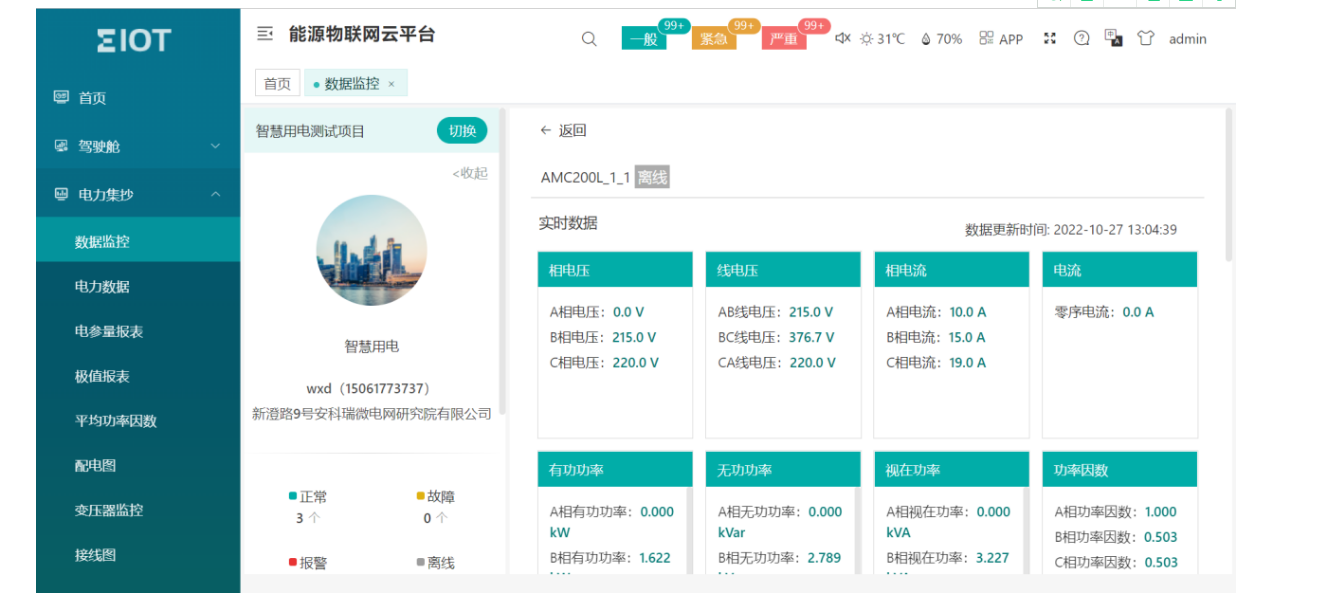Change theme using the shirt icon

(x=1146, y=38)
